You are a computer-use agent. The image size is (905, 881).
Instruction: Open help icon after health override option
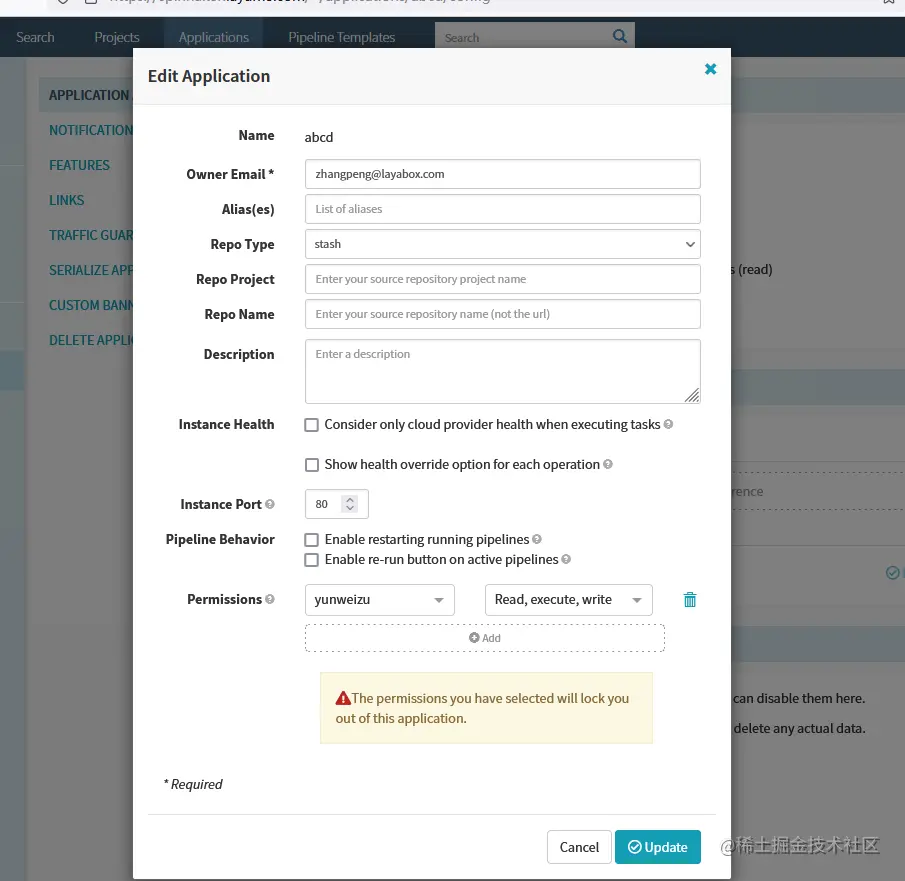[608, 464]
